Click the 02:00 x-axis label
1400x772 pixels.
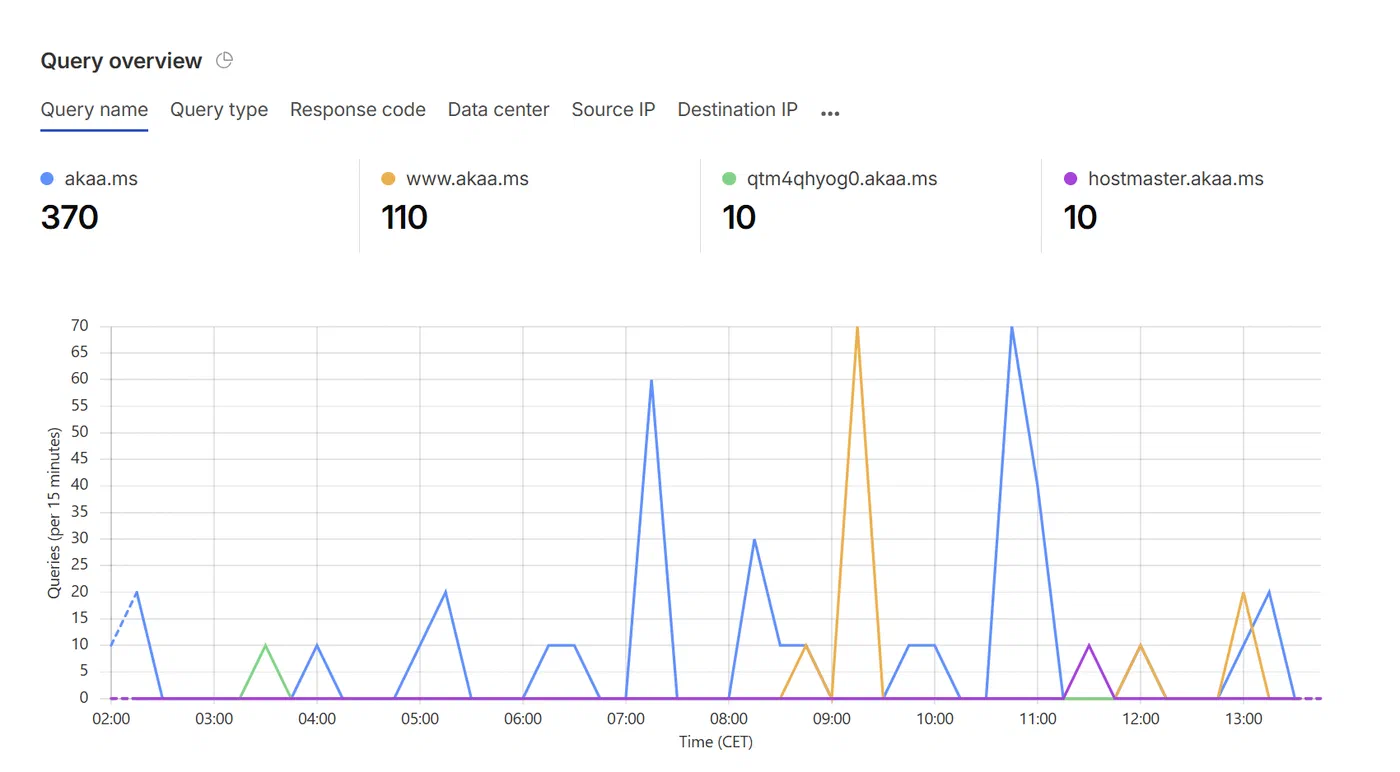coord(111,719)
